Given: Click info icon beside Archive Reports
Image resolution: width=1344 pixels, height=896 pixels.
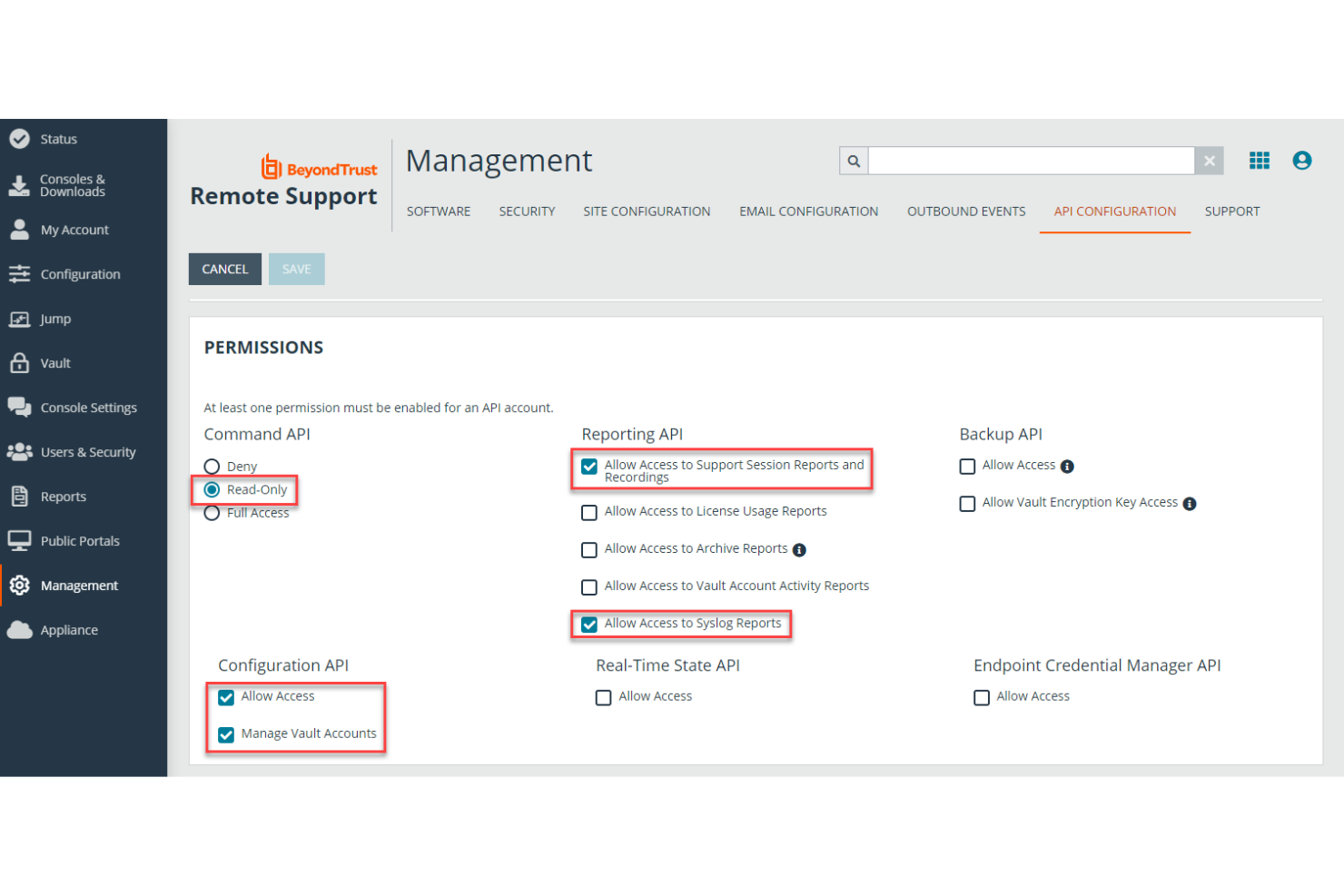Looking at the screenshot, I should 799,550.
